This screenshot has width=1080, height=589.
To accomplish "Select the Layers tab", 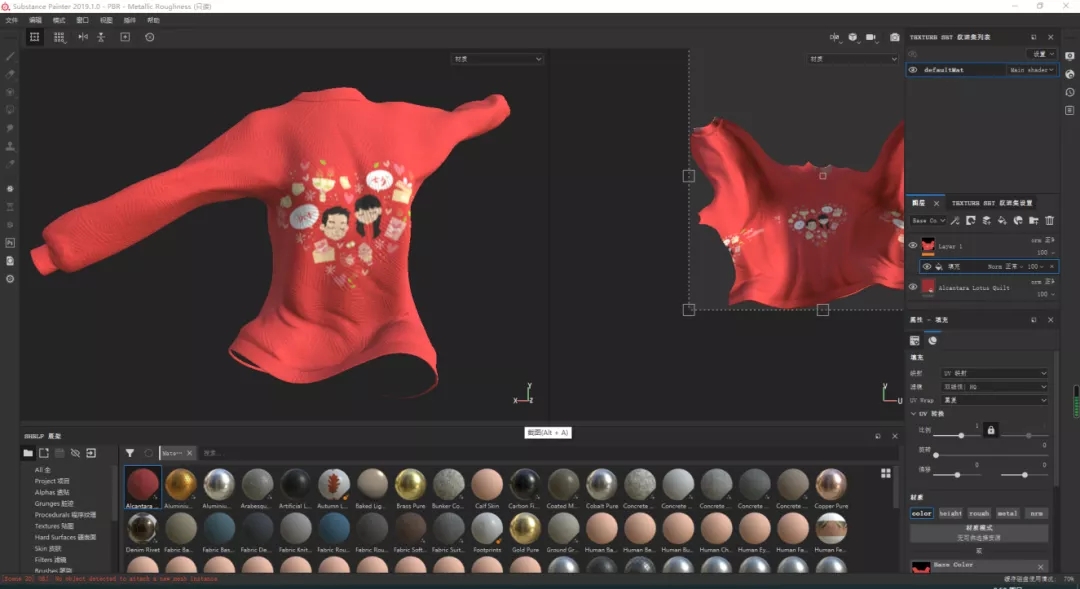I will (919, 203).
